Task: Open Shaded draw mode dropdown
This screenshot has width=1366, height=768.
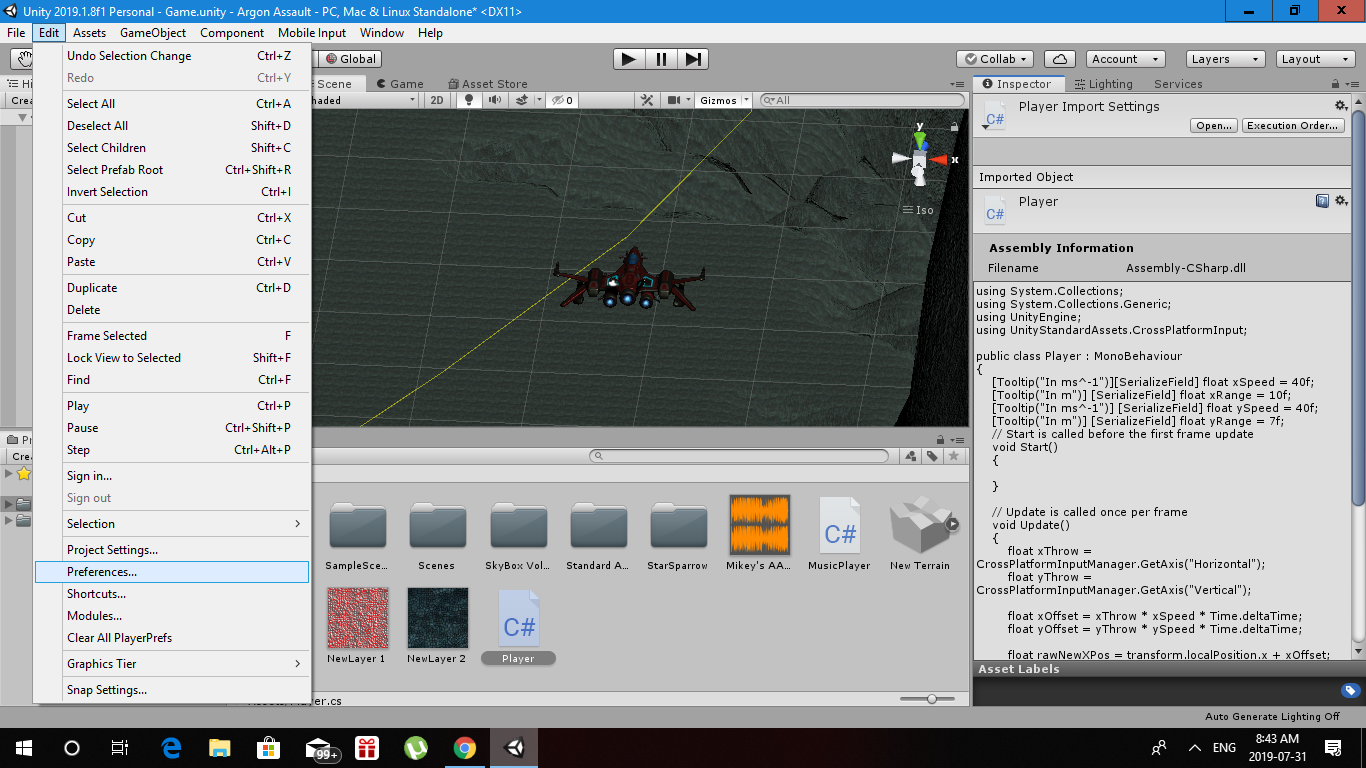Action: [x=365, y=100]
